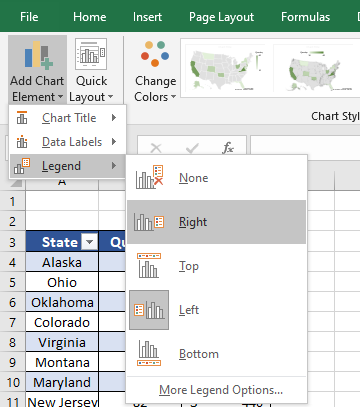Place legend at the Top
Image resolution: width=360 pixels, height=407 pixels.
click(216, 266)
